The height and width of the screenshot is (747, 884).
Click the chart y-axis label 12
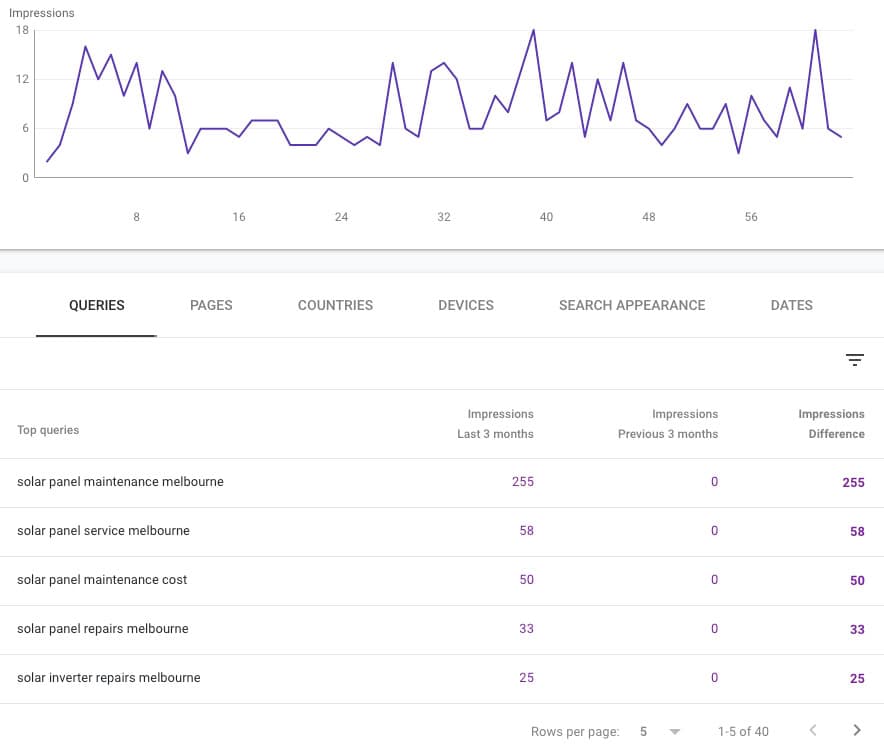point(22,79)
